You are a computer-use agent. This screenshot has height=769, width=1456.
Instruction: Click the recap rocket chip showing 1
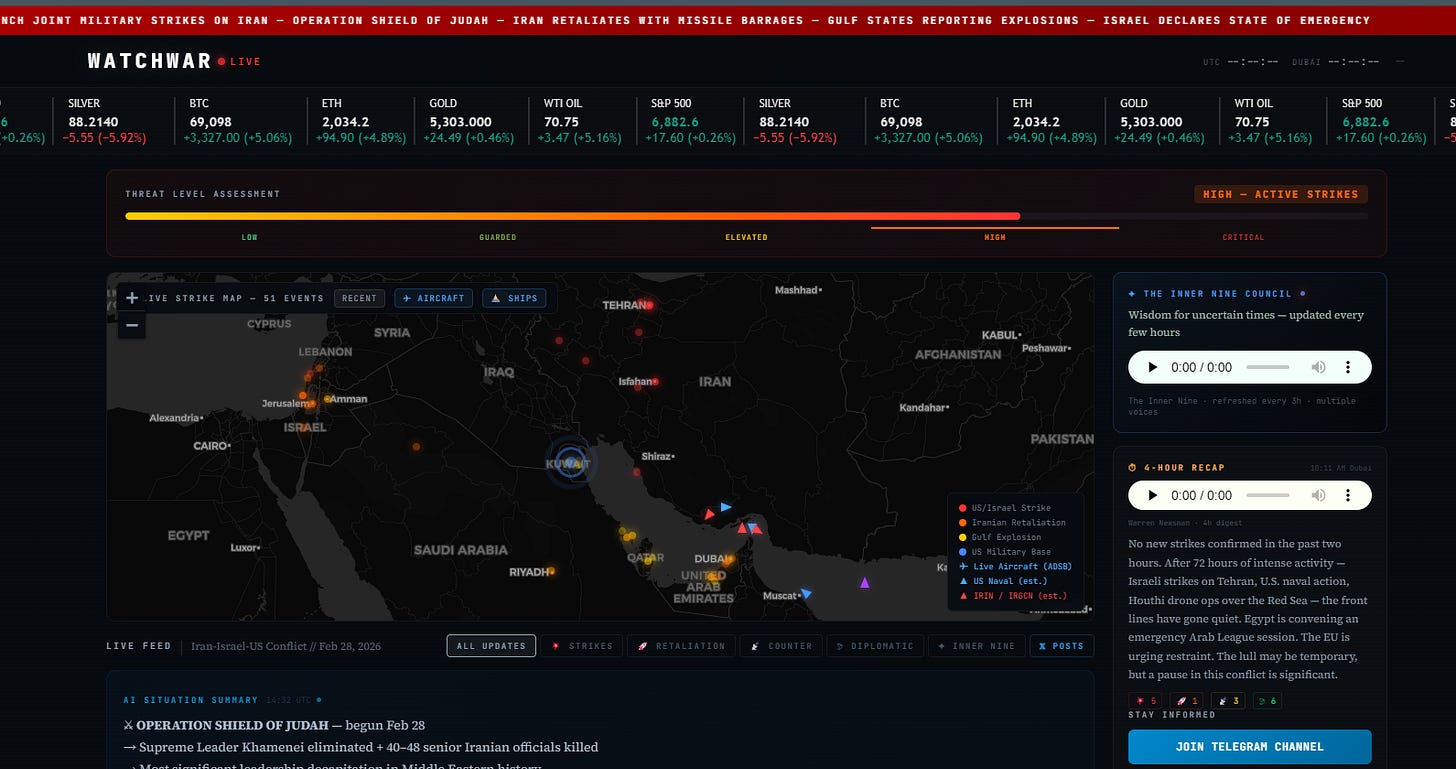pyautogui.click(x=1186, y=701)
